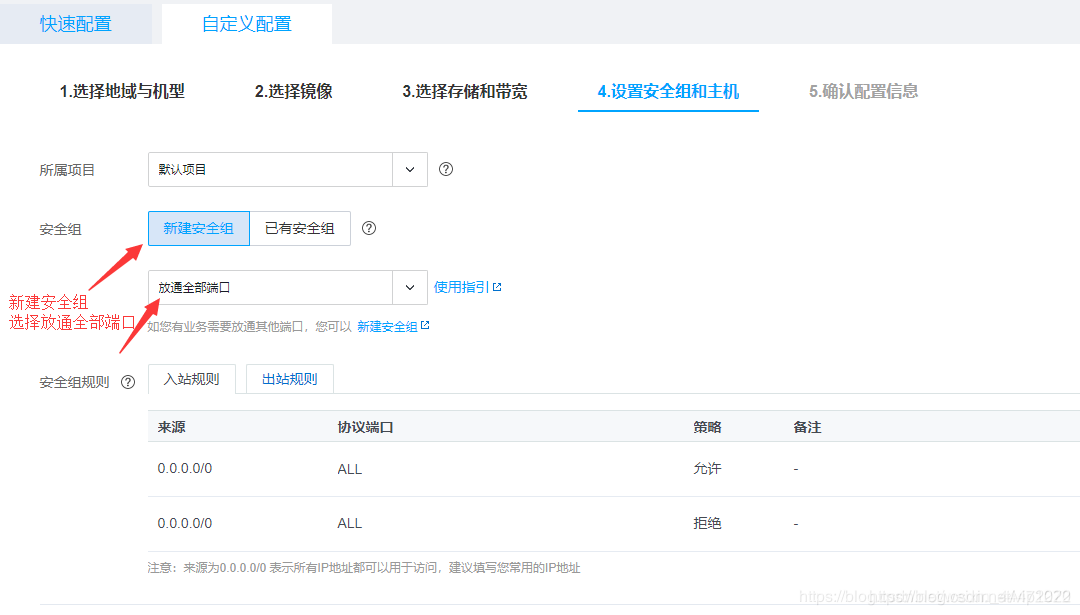Click the help icon beside 所属项目 dropdown

[445, 169]
